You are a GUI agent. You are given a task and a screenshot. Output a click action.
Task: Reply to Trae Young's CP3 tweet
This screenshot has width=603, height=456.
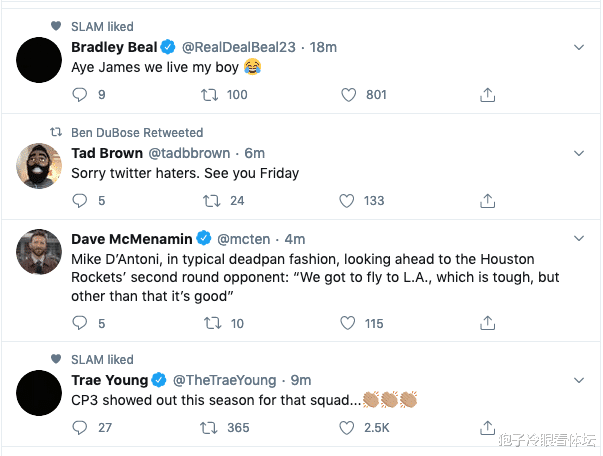(81, 428)
